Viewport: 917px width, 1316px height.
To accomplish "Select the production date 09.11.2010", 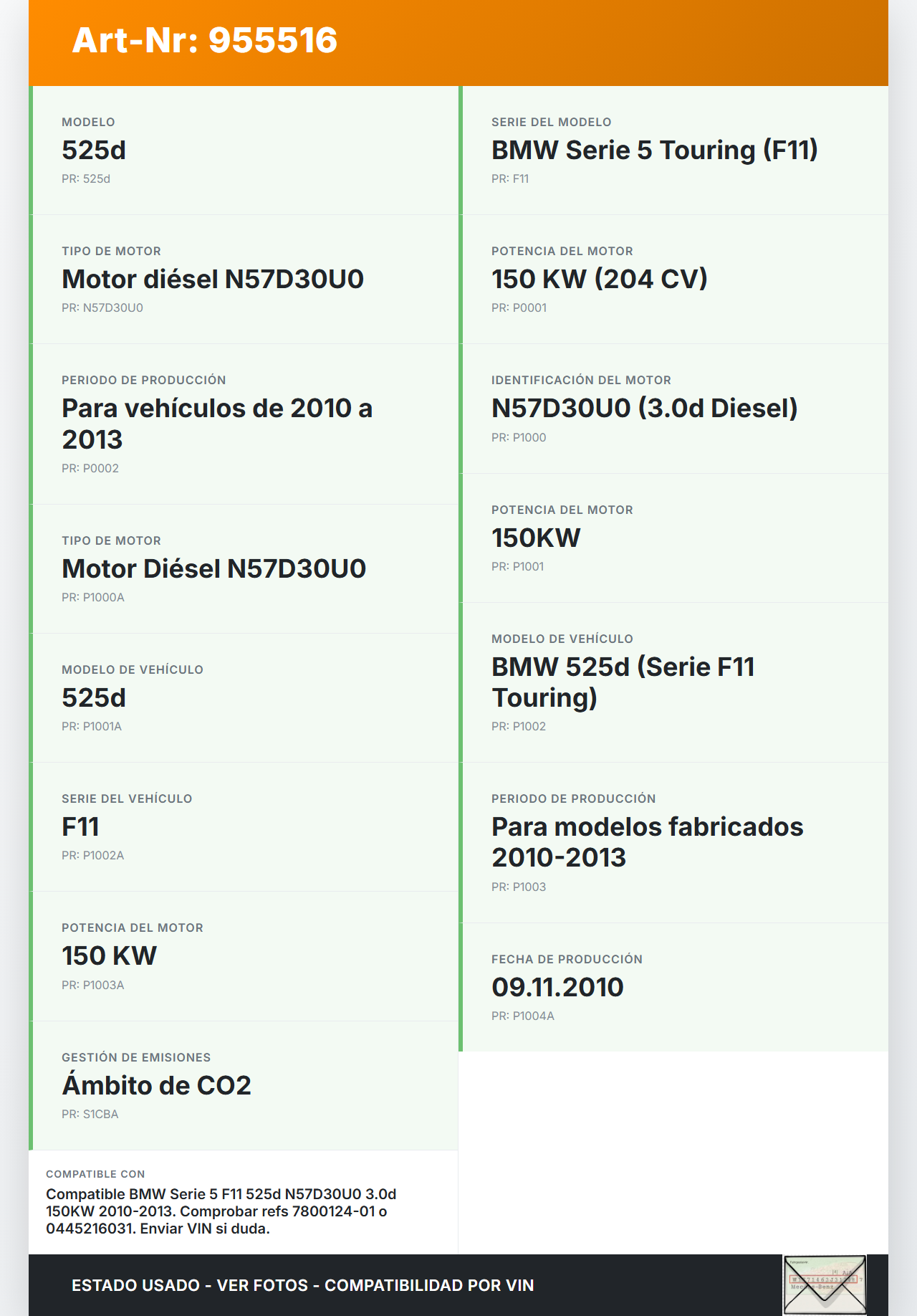I will tap(557, 988).
